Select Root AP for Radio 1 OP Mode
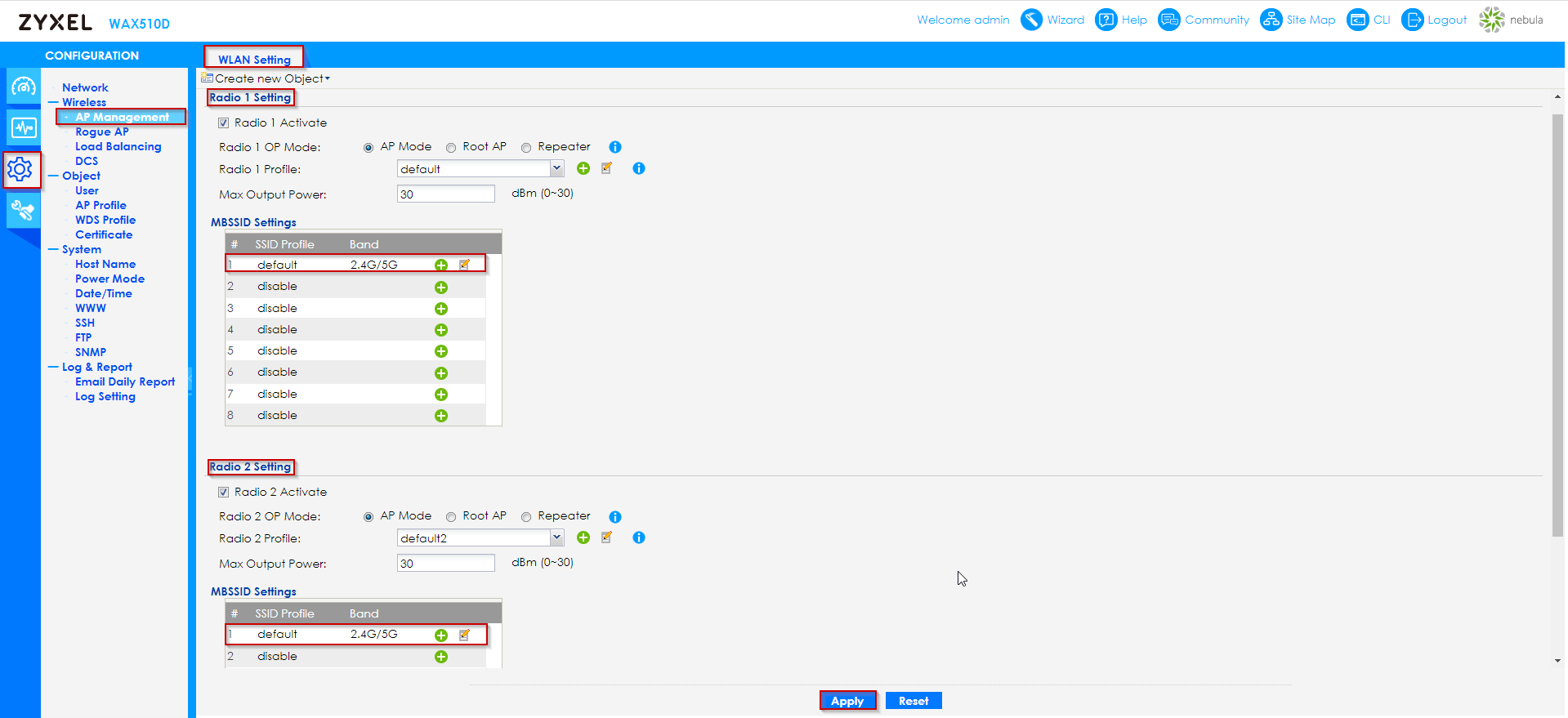Image resolution: width=1568 pixels, height=718 pixels. click(451, 148)
